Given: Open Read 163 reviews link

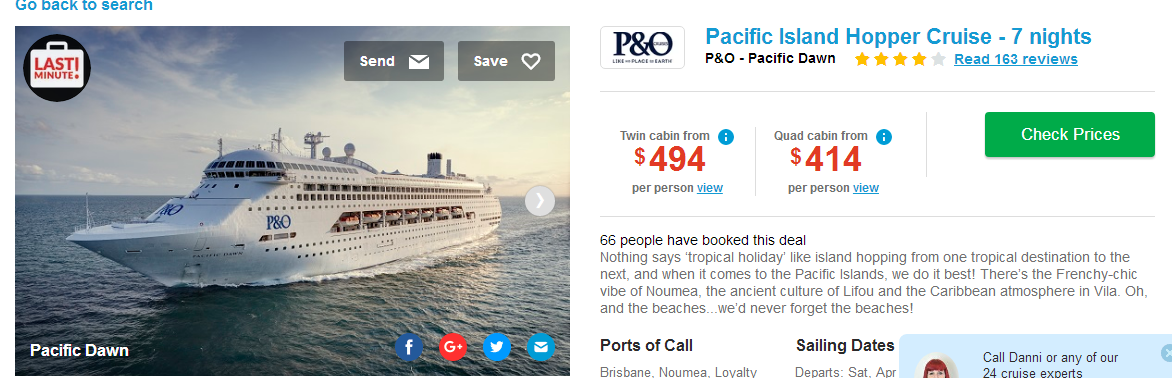Looking at the screenshot, I should [1016, 59].
